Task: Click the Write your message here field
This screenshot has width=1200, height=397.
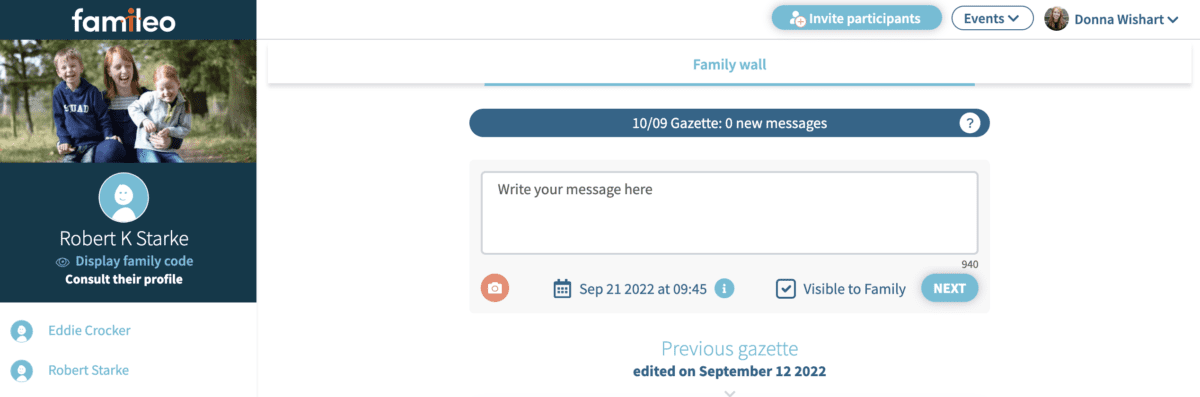Action: pos(729,213)
